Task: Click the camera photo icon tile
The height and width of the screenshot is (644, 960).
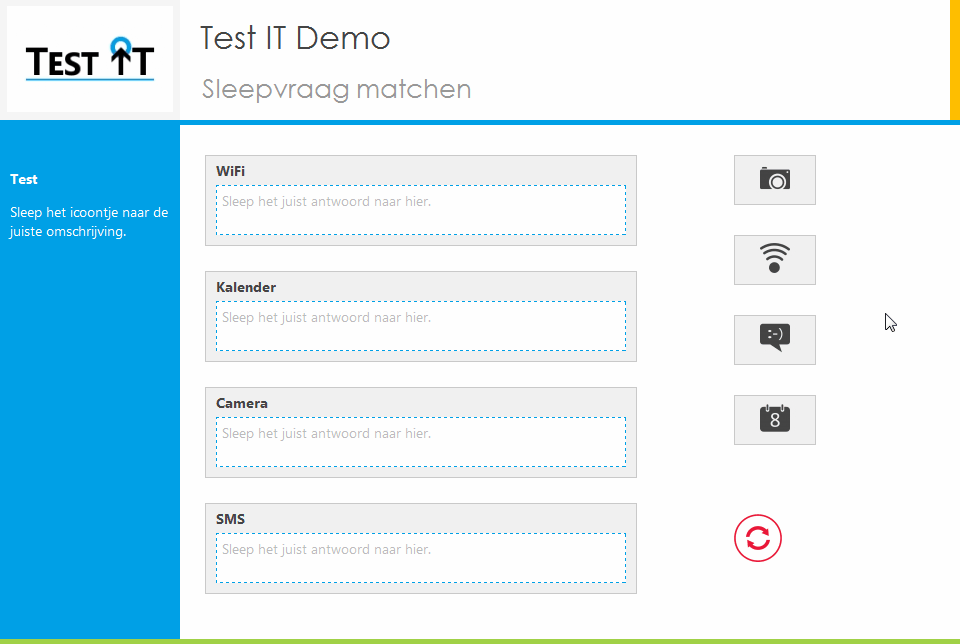Action: (x=775, y=180)
